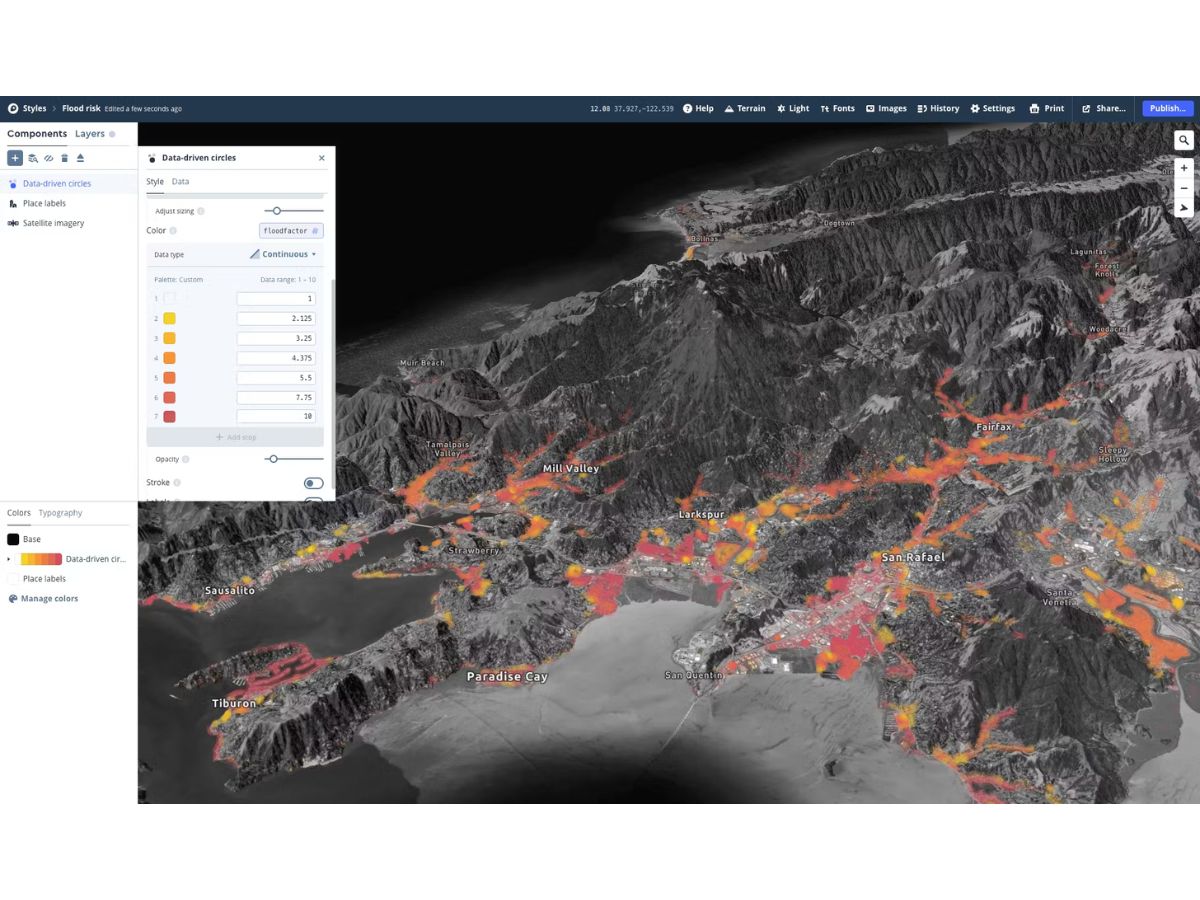Open the Typography tab
The height and width of the screenshot is (900, 1200).
click(x=61, y=513)
